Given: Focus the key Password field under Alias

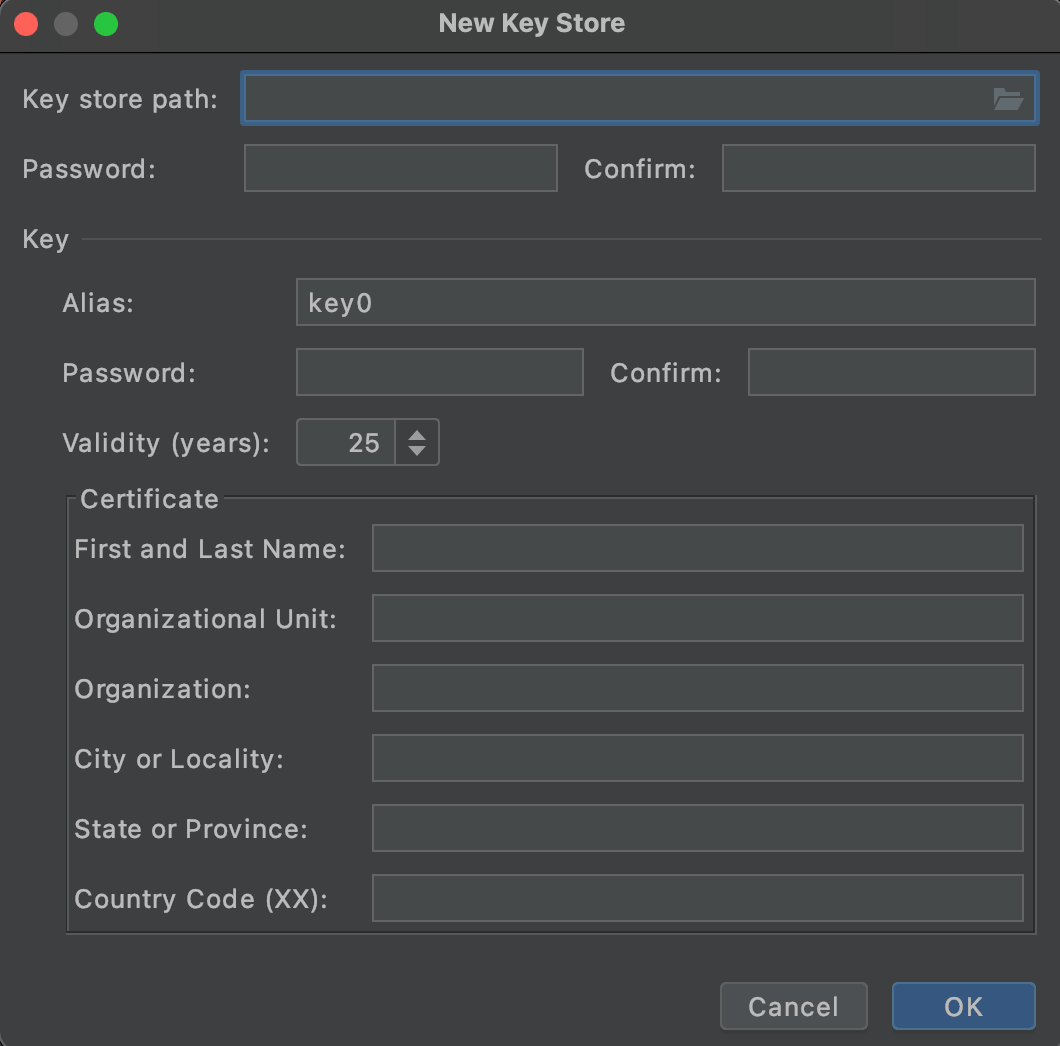Looking at the screenshot, I should pos(439,373).
